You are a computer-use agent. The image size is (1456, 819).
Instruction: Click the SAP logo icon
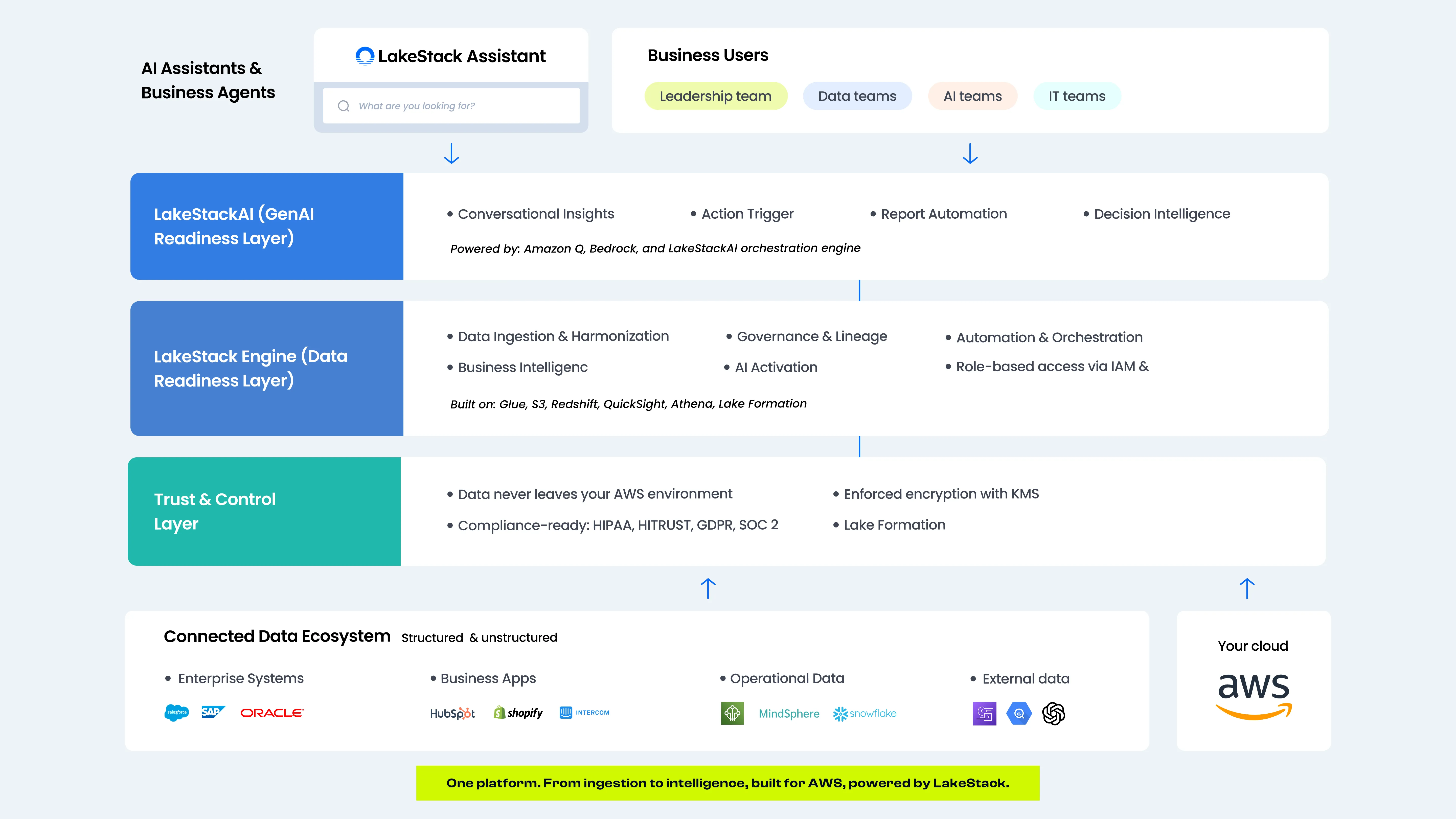pos(213,712)
